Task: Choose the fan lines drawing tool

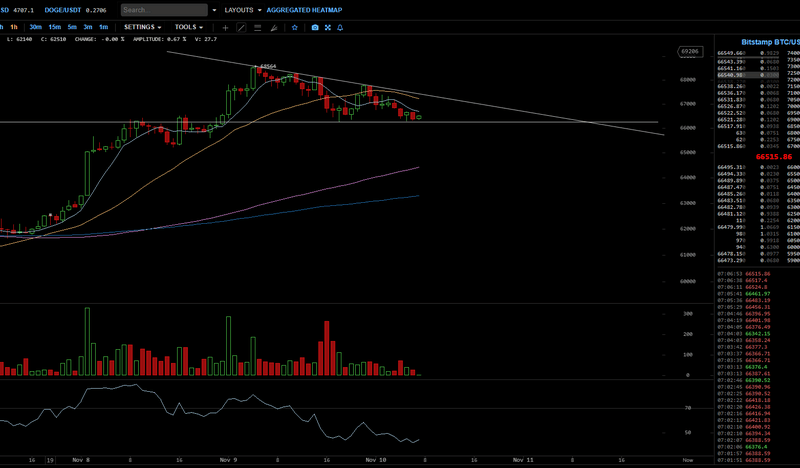Action: pos(274,28)
